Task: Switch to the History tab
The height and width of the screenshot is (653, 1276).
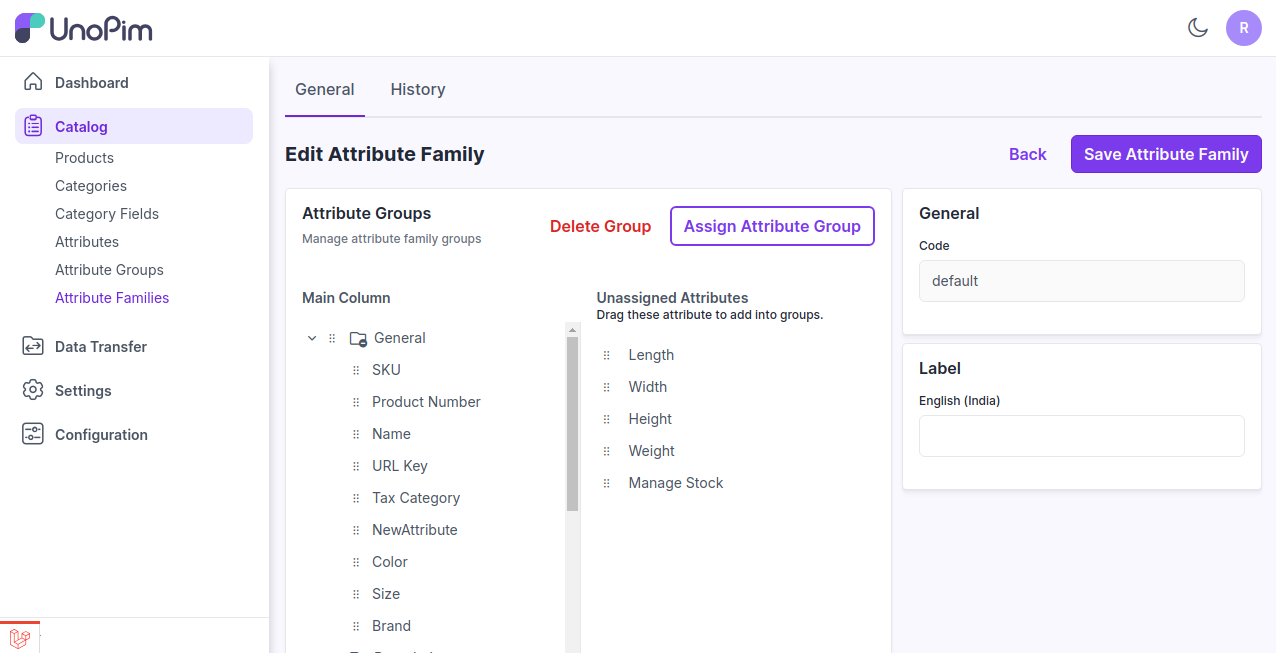Action: (x=417, y=89)
